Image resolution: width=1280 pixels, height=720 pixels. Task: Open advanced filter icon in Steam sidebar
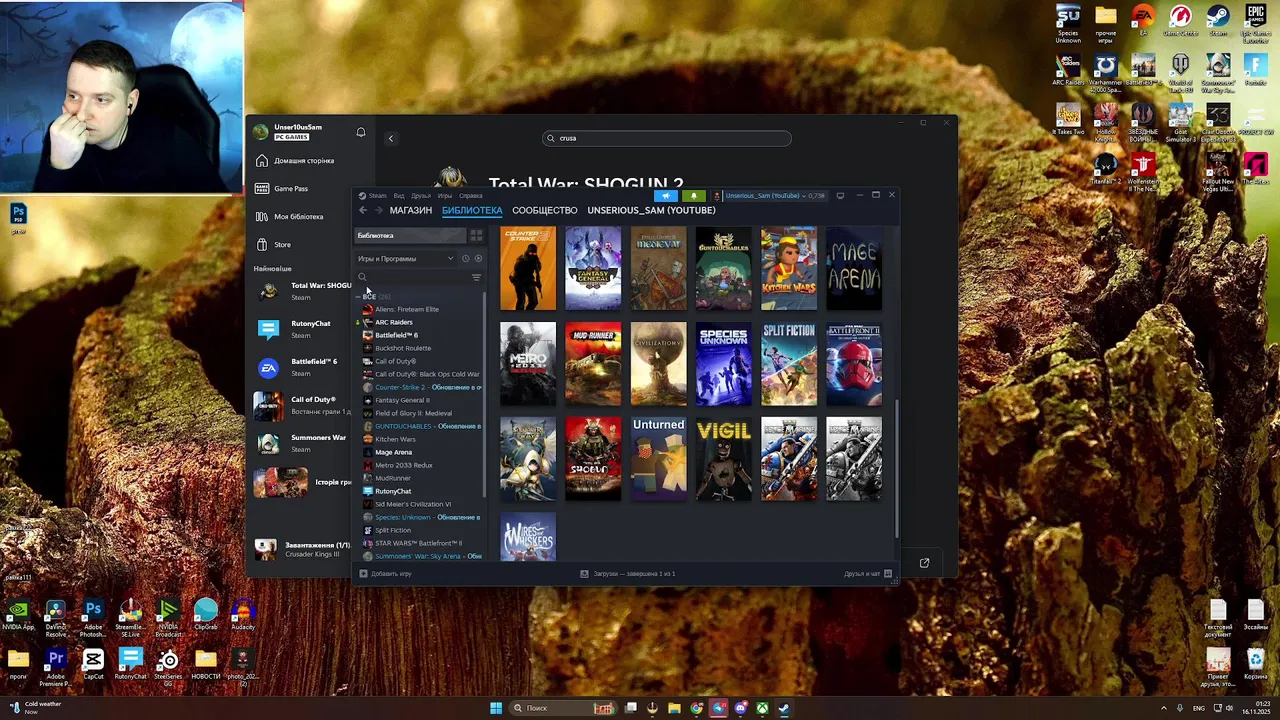click(x=476, y=277)
